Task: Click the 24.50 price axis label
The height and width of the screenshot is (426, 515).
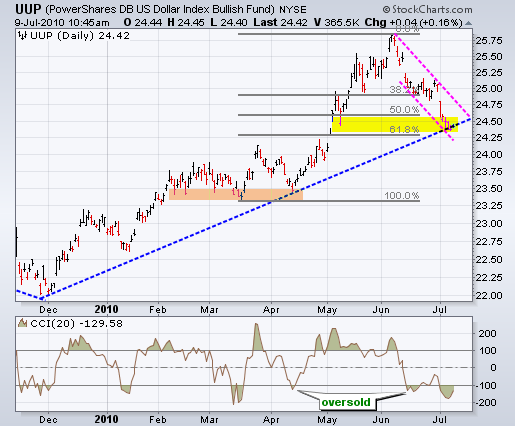Action: click(489, 121)
